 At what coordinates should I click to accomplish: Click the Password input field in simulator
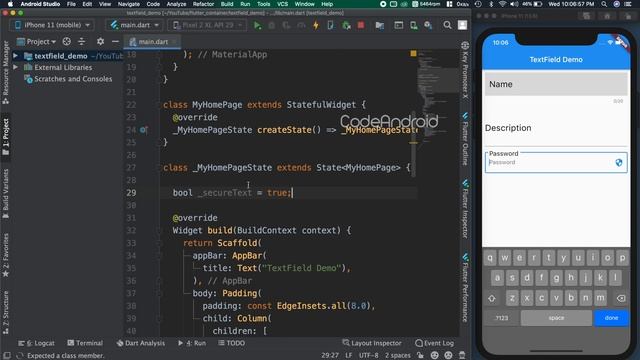[556, 162]
